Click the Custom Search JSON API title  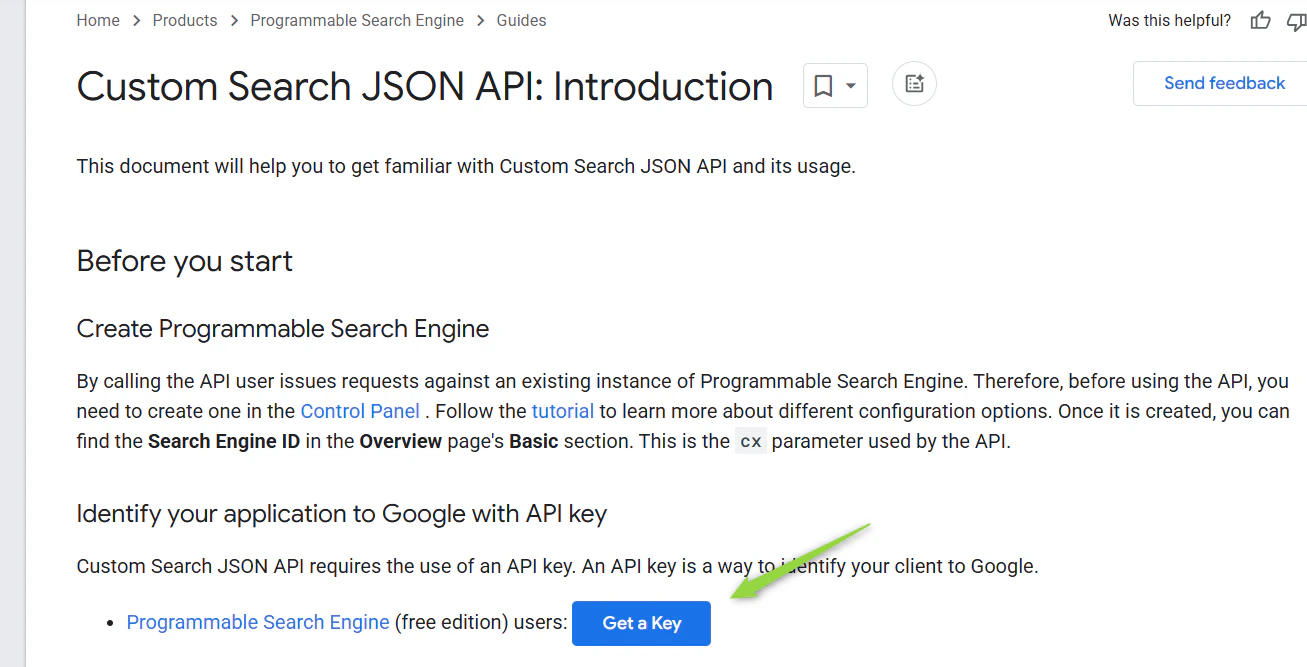click(x=424, y=87)
